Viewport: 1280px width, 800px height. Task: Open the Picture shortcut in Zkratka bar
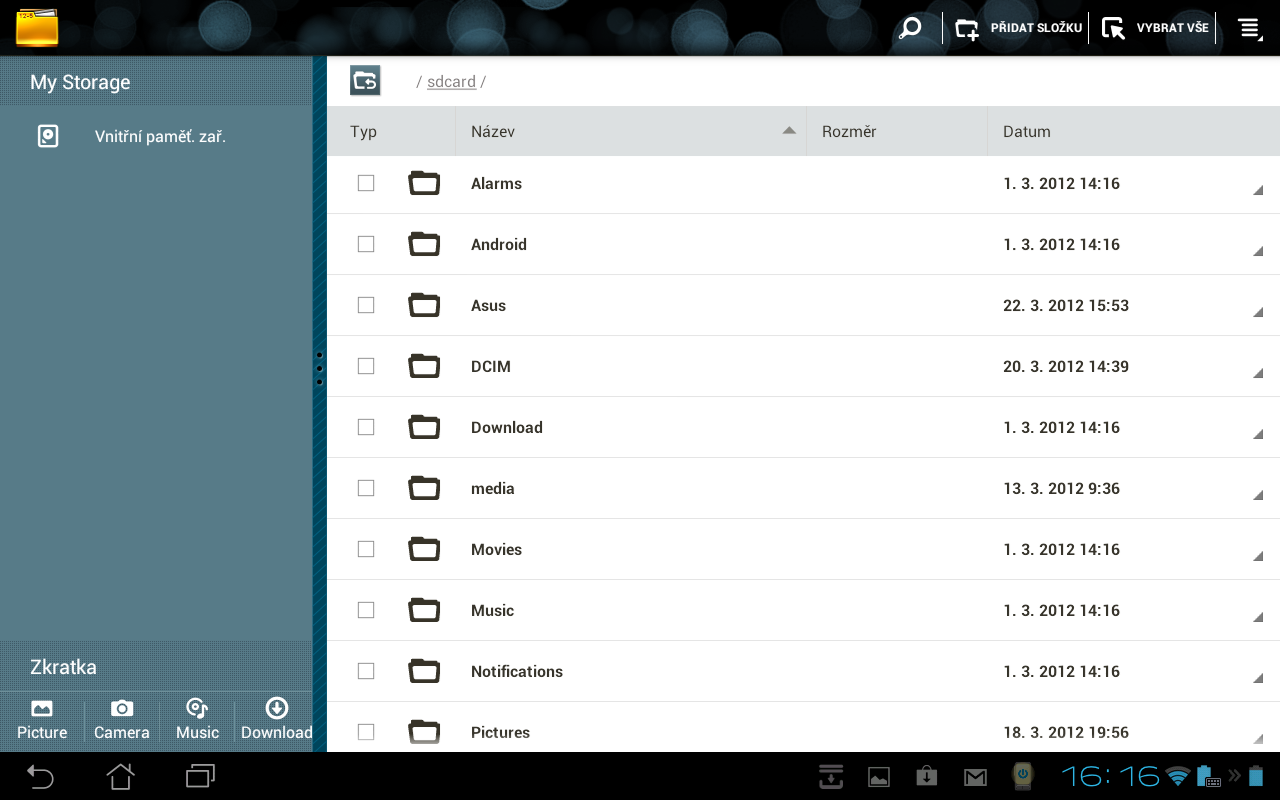click(41, 718)
